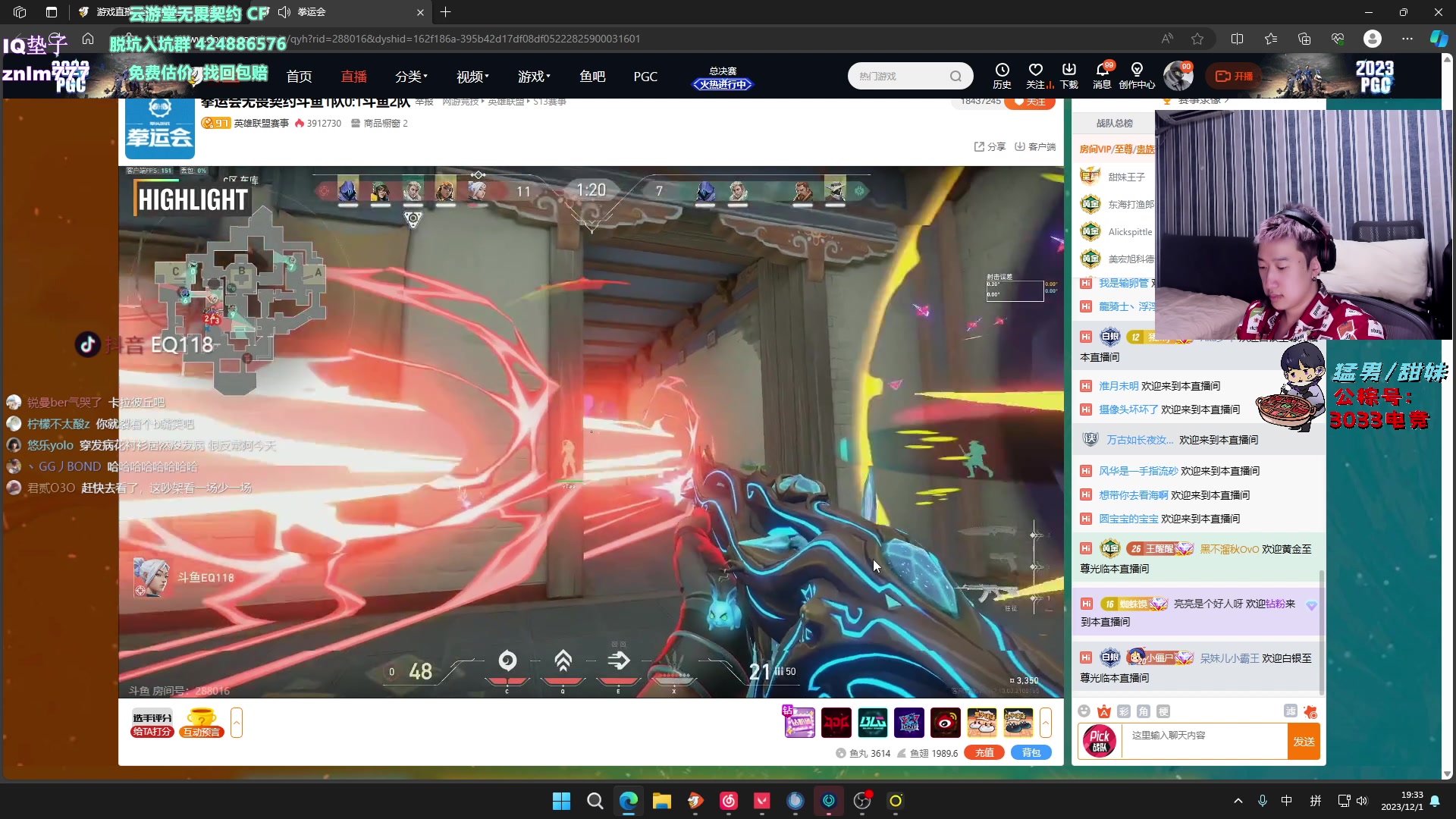Image resolution: width=1456 pixels, height=819 pixels.
Task: Toggle the 滤 chat filter icon
Action: (1290, 711)
